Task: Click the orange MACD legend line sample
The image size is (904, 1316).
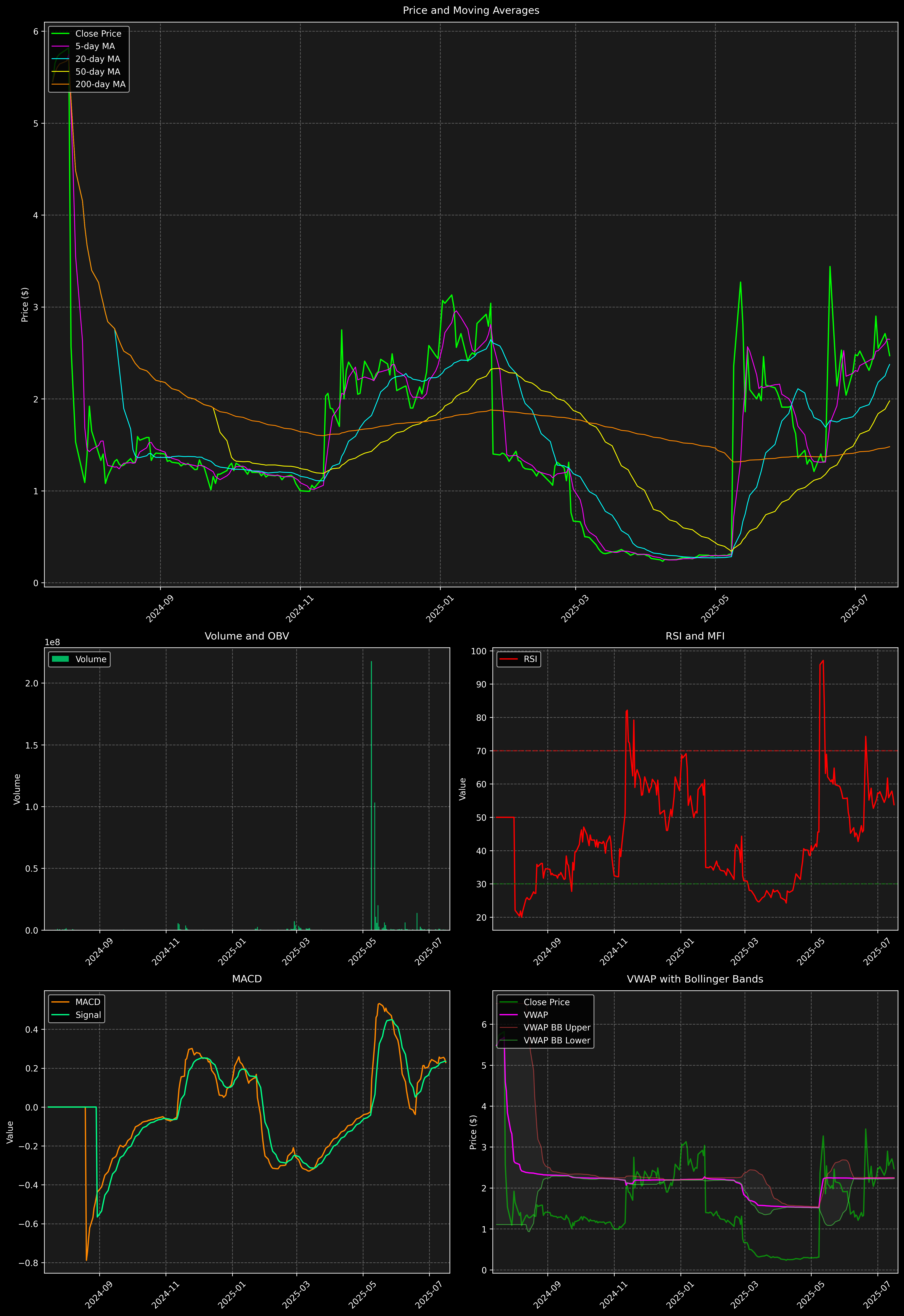Action: coord(60,1002)
